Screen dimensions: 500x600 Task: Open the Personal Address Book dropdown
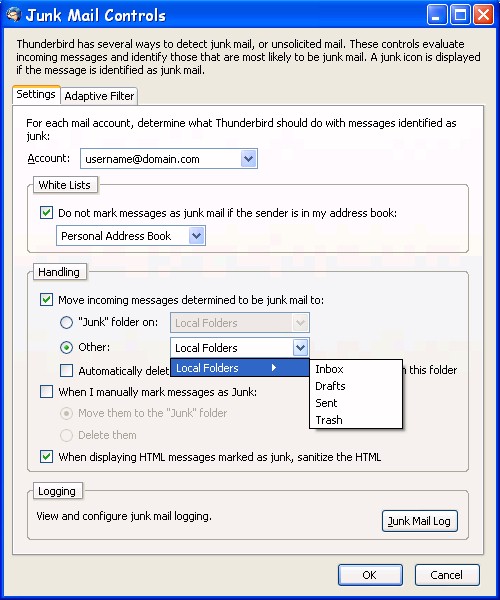pos(131,236)
